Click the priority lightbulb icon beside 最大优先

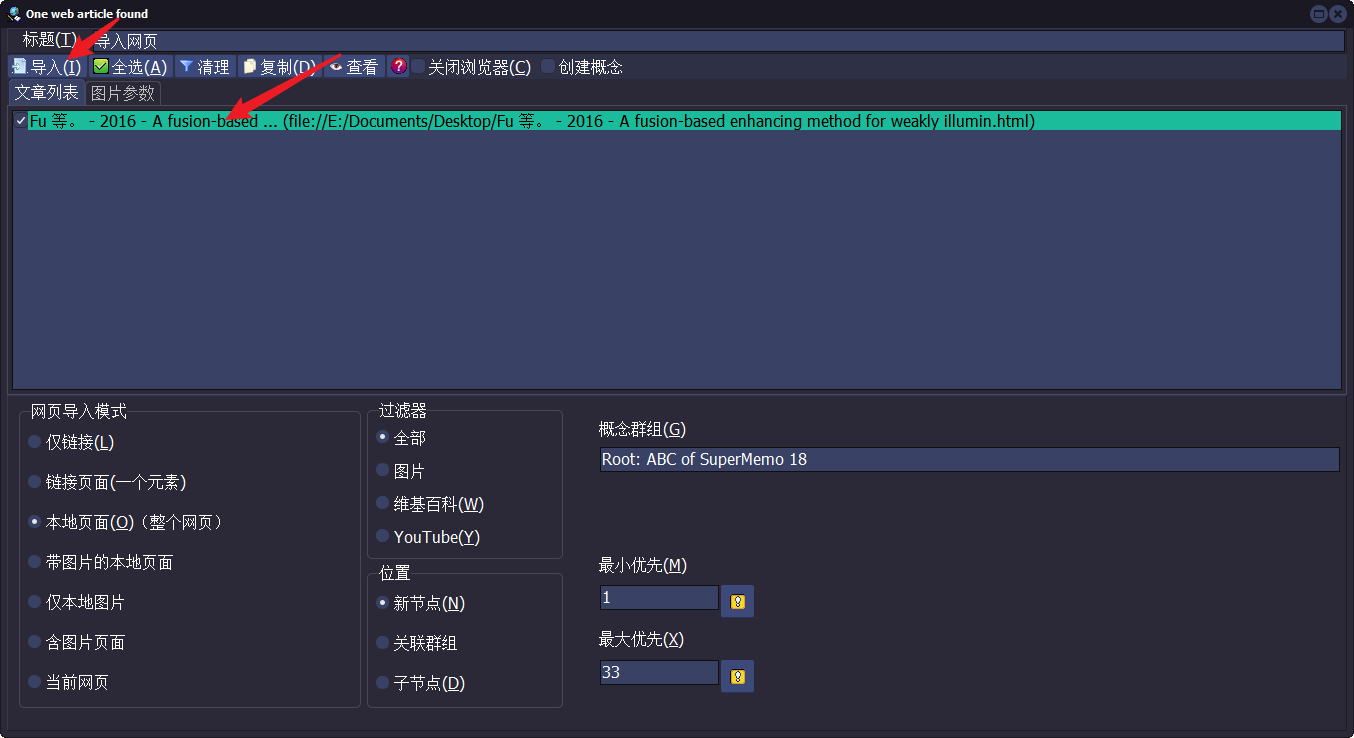pyautogui.click(x=737, y=675)
